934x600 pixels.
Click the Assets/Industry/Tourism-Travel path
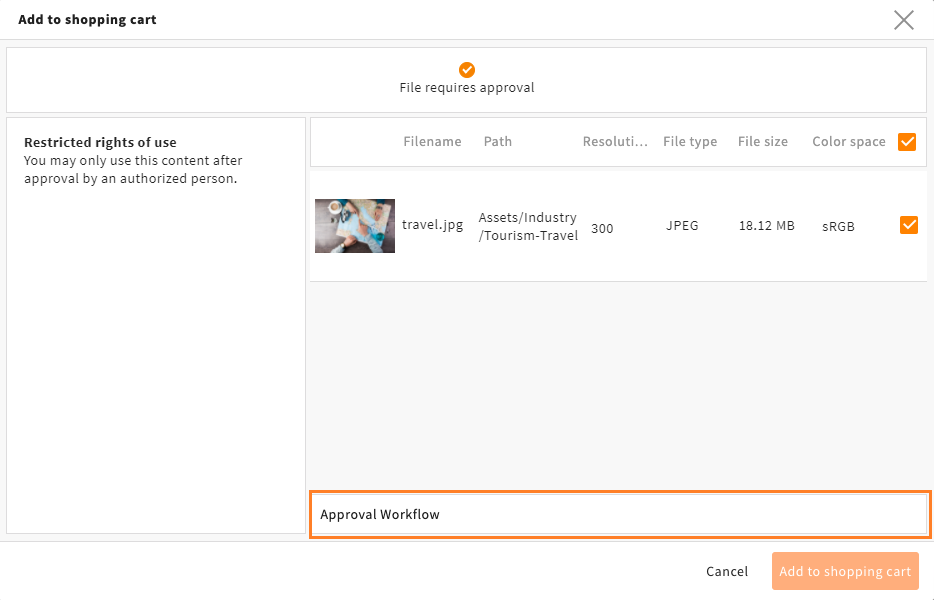528,226
